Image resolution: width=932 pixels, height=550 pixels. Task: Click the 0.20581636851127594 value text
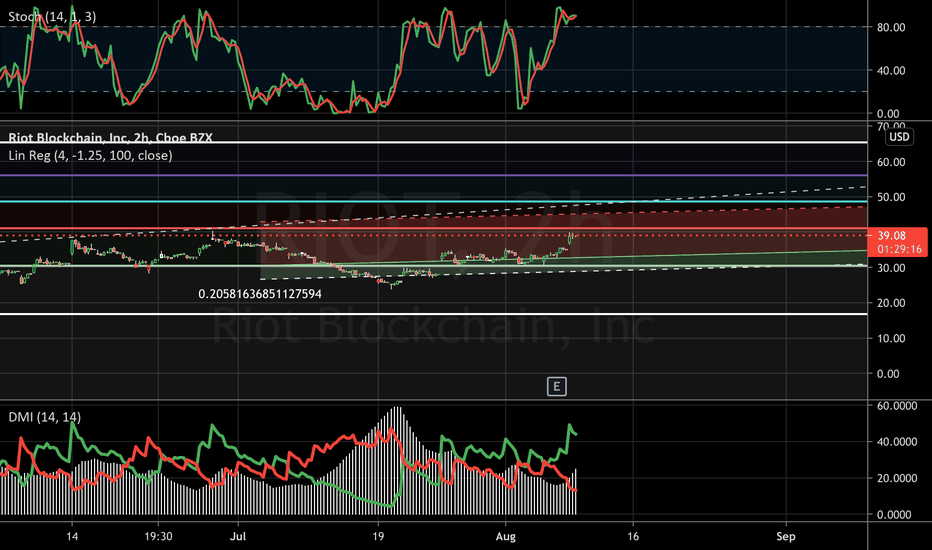[260, 294]
